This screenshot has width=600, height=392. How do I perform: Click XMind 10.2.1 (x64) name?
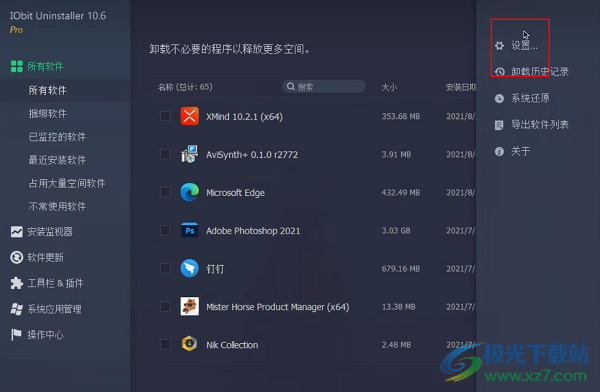tap(244, 116)
